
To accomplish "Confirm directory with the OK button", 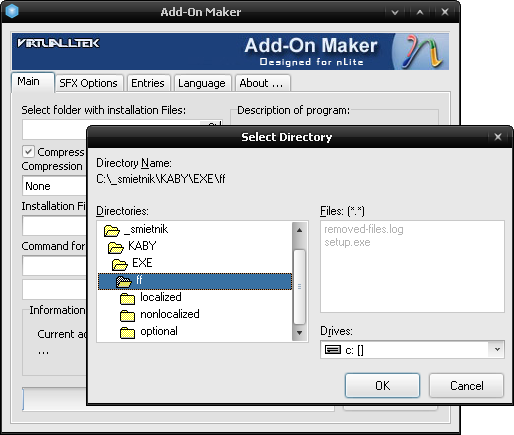I will point(382,385).
